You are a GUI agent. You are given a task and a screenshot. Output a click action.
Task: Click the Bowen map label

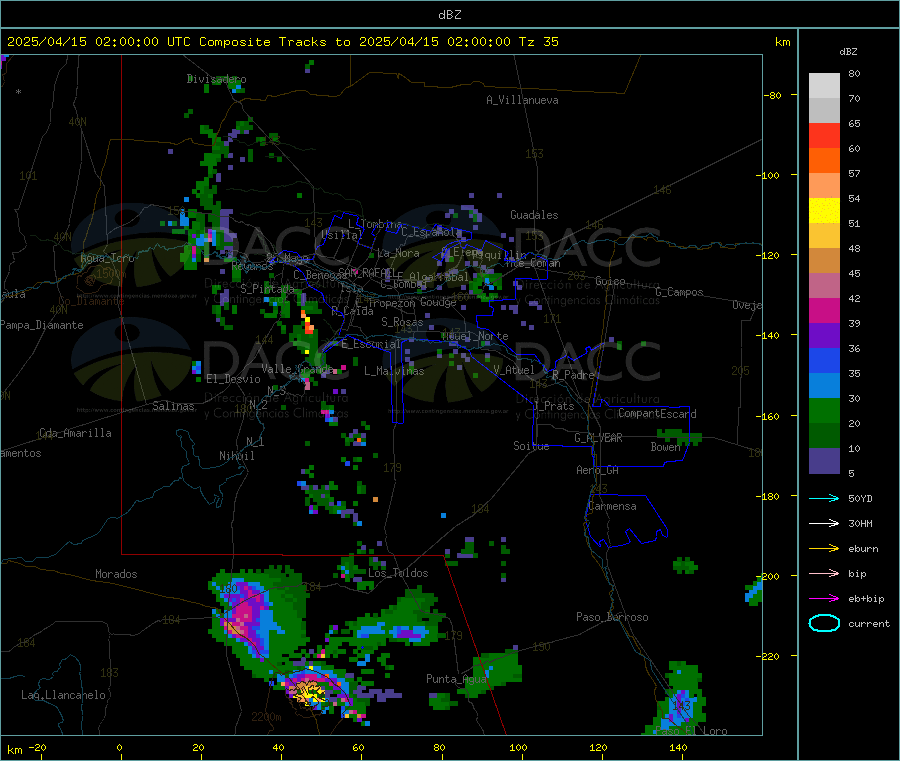click(666, 447)
